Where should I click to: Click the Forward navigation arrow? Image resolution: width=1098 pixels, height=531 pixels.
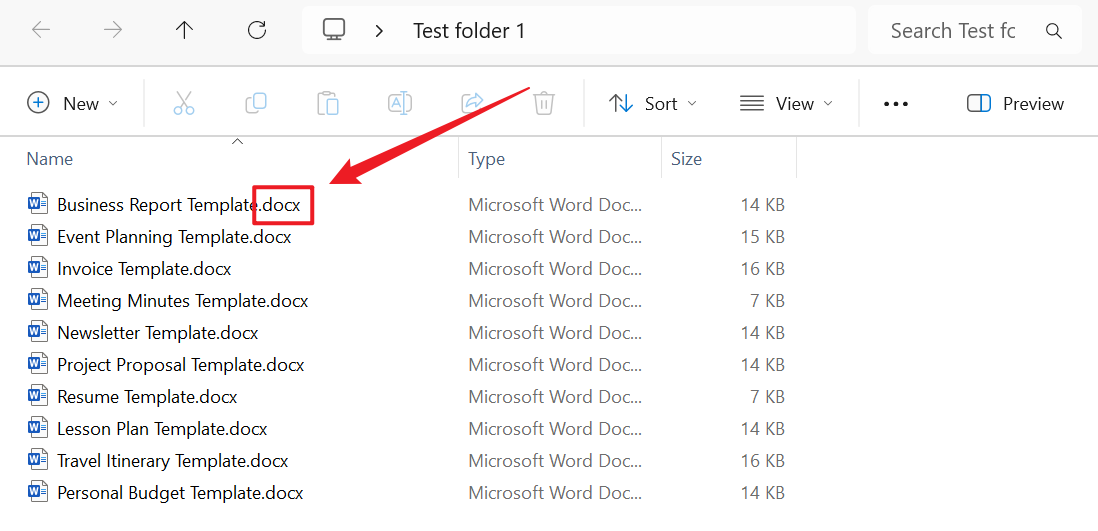pos(113,30)
